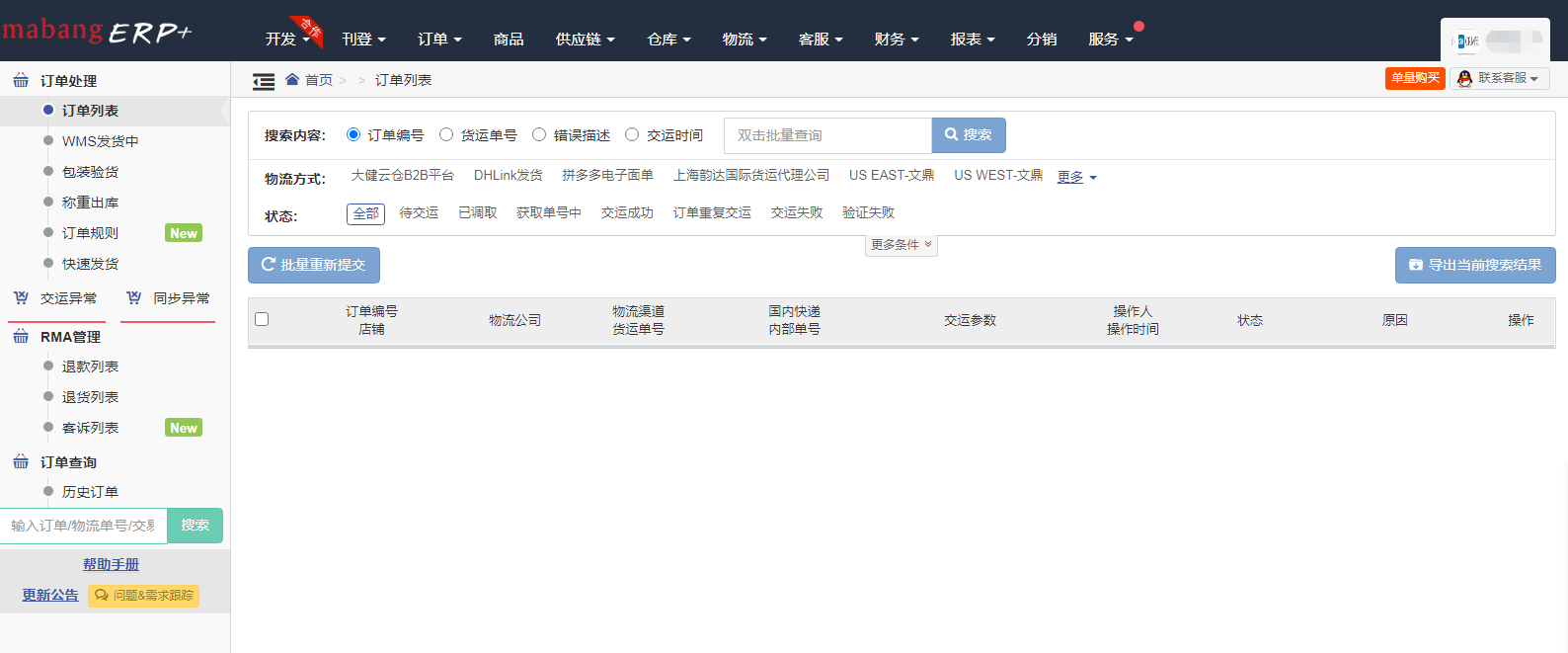Filter by 交运失败 status
Image resolution: width=1568 pixels, height=653 pixels.
click(x=796, y=212)
